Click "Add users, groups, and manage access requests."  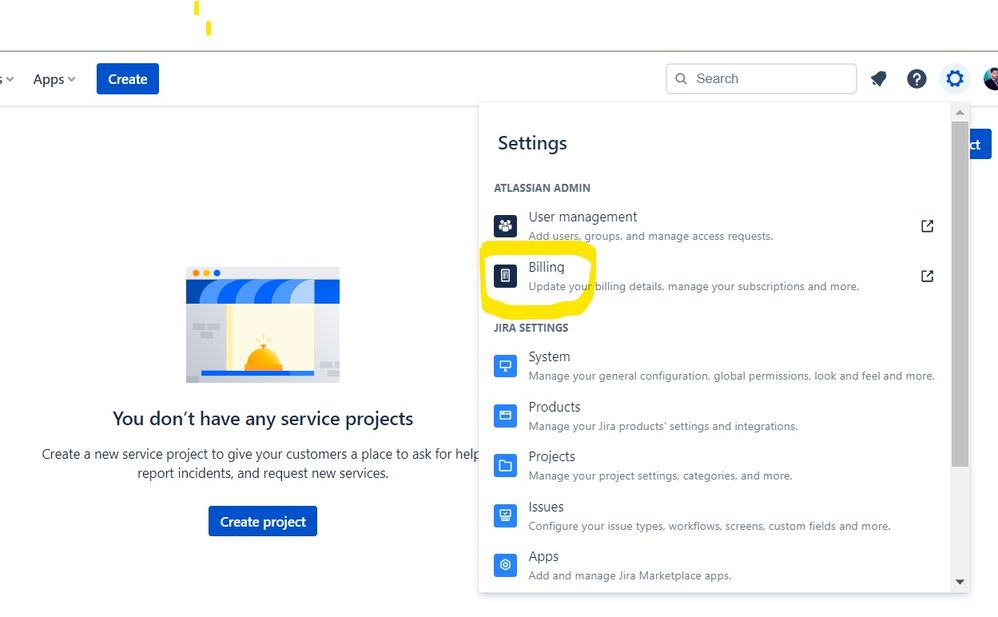pyautogui.click(x=650, y=236)
